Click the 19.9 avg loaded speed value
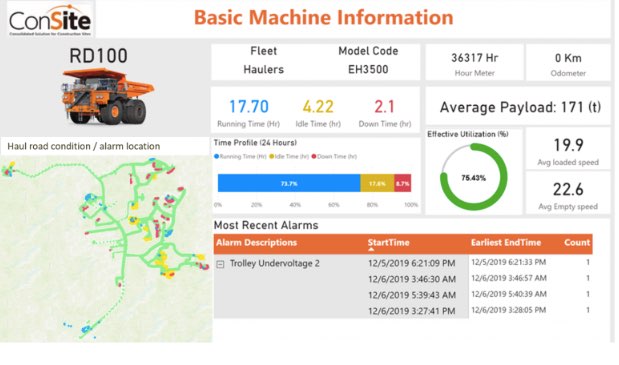Viewport: 619px width, 365px height. click(568, 145)
